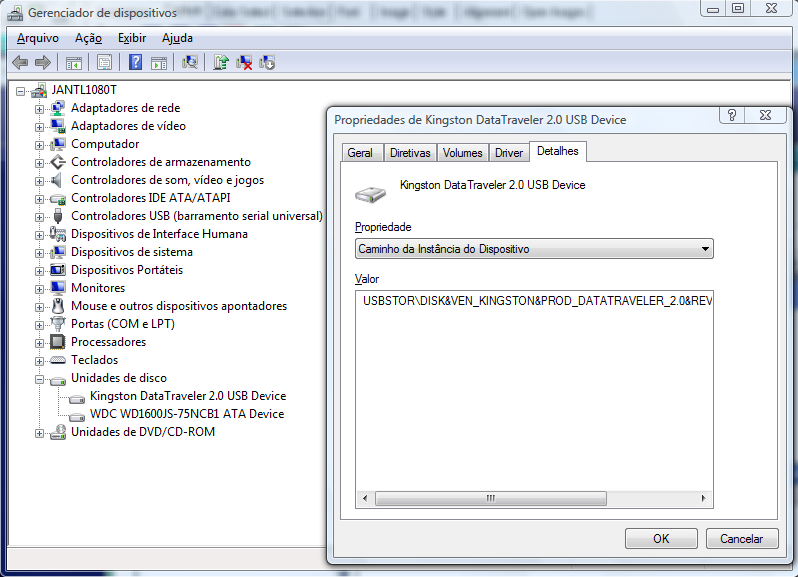Expand the Monitores node
Viewport: 798px width, 577px height.
click(39, 289)
